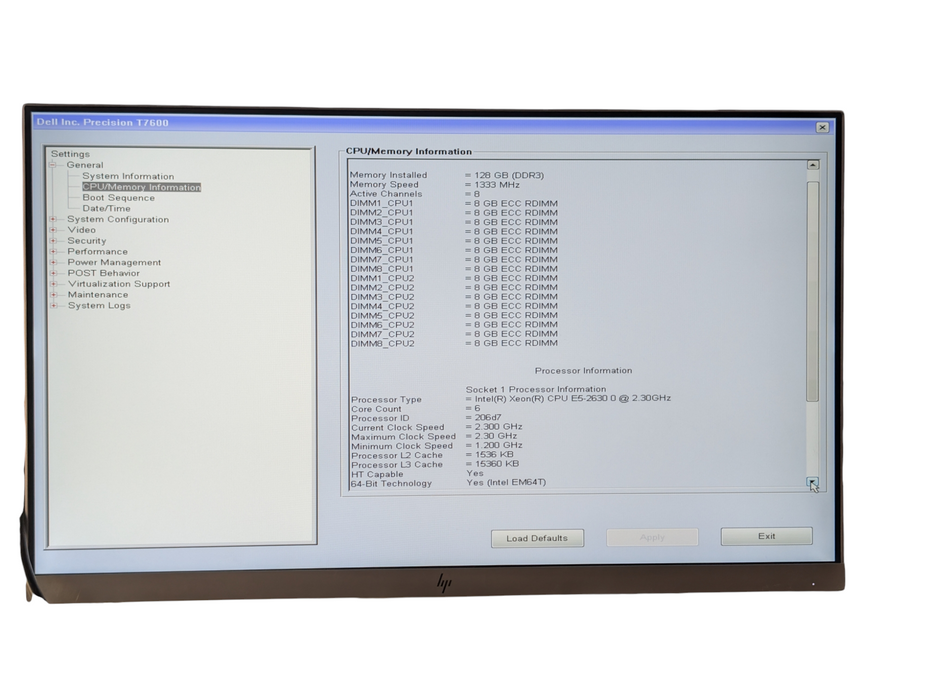
Task: Open Date/Time settings
Action: click(106, 208)
